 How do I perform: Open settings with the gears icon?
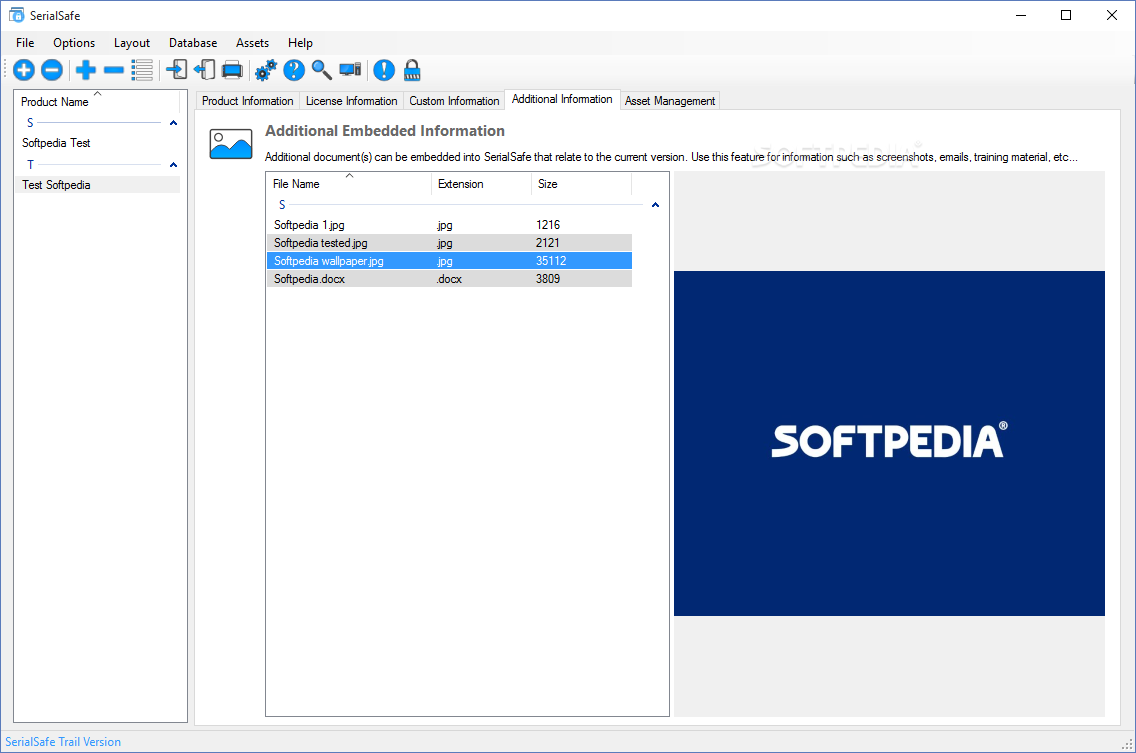click(266, 70)
